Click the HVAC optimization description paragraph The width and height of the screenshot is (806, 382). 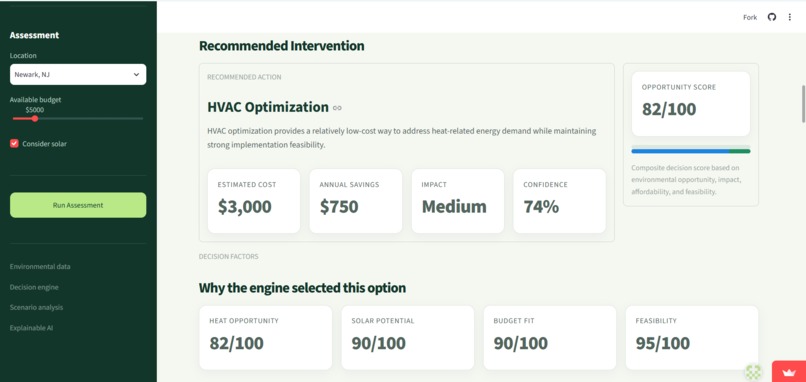click(401, 138)
